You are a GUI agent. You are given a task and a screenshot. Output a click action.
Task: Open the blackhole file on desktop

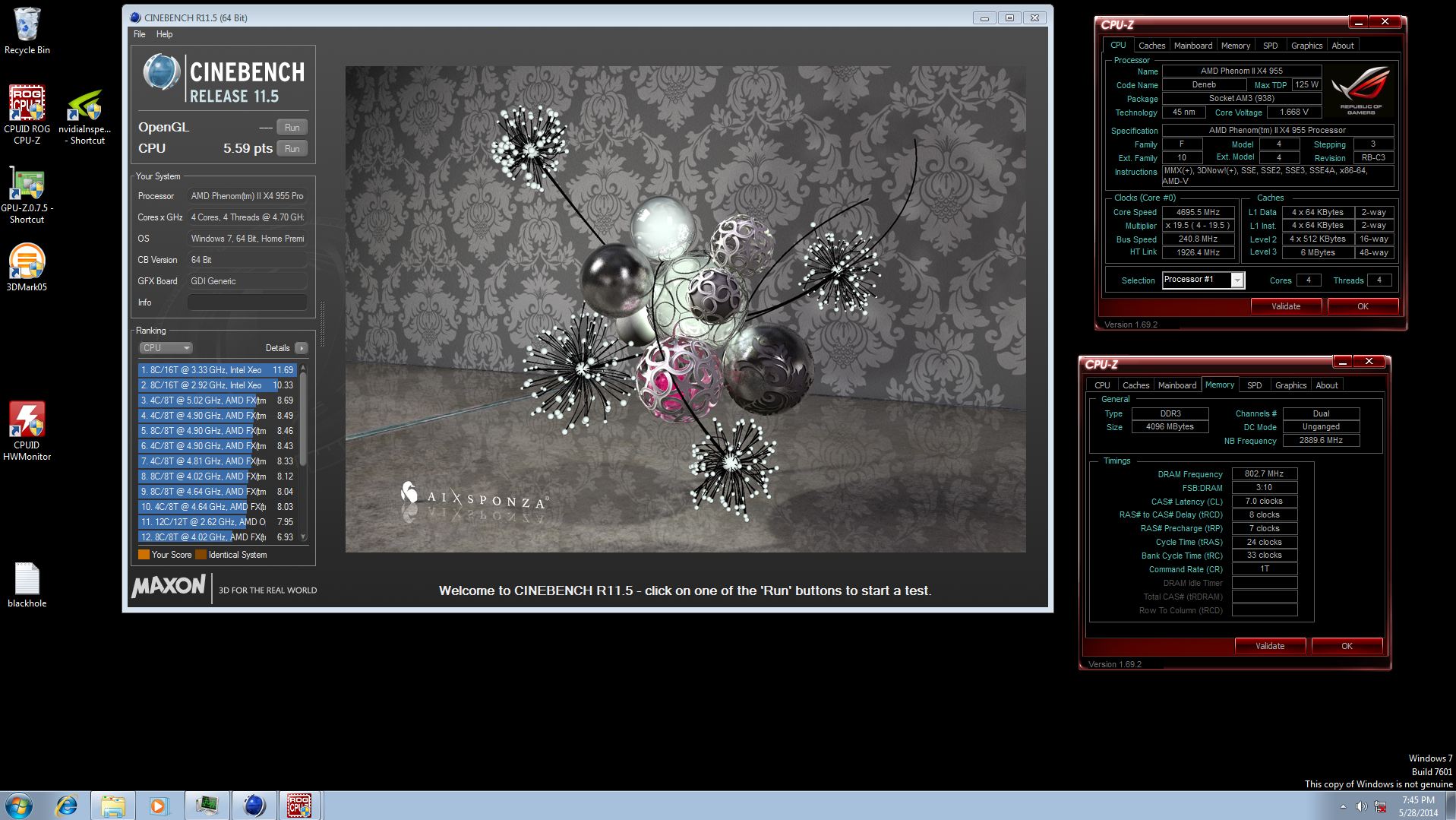pyautogui.click(x=27, y=585)
